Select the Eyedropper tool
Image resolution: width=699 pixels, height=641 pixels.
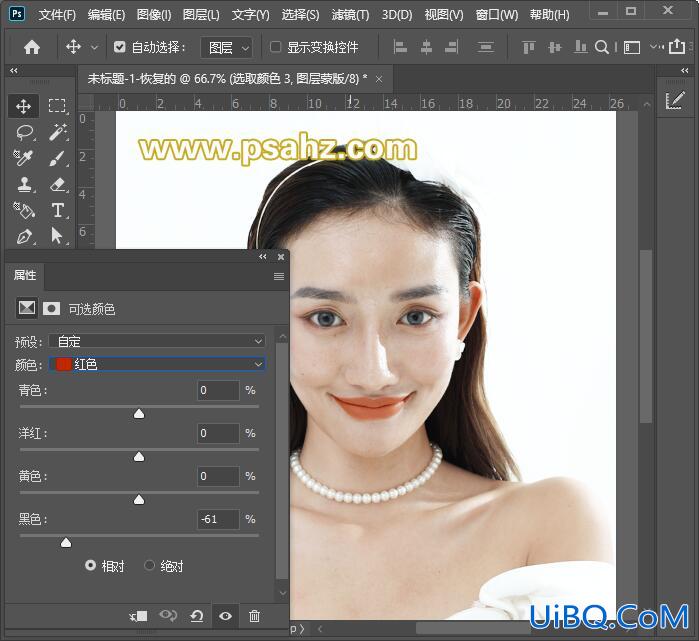click(23, 158)
